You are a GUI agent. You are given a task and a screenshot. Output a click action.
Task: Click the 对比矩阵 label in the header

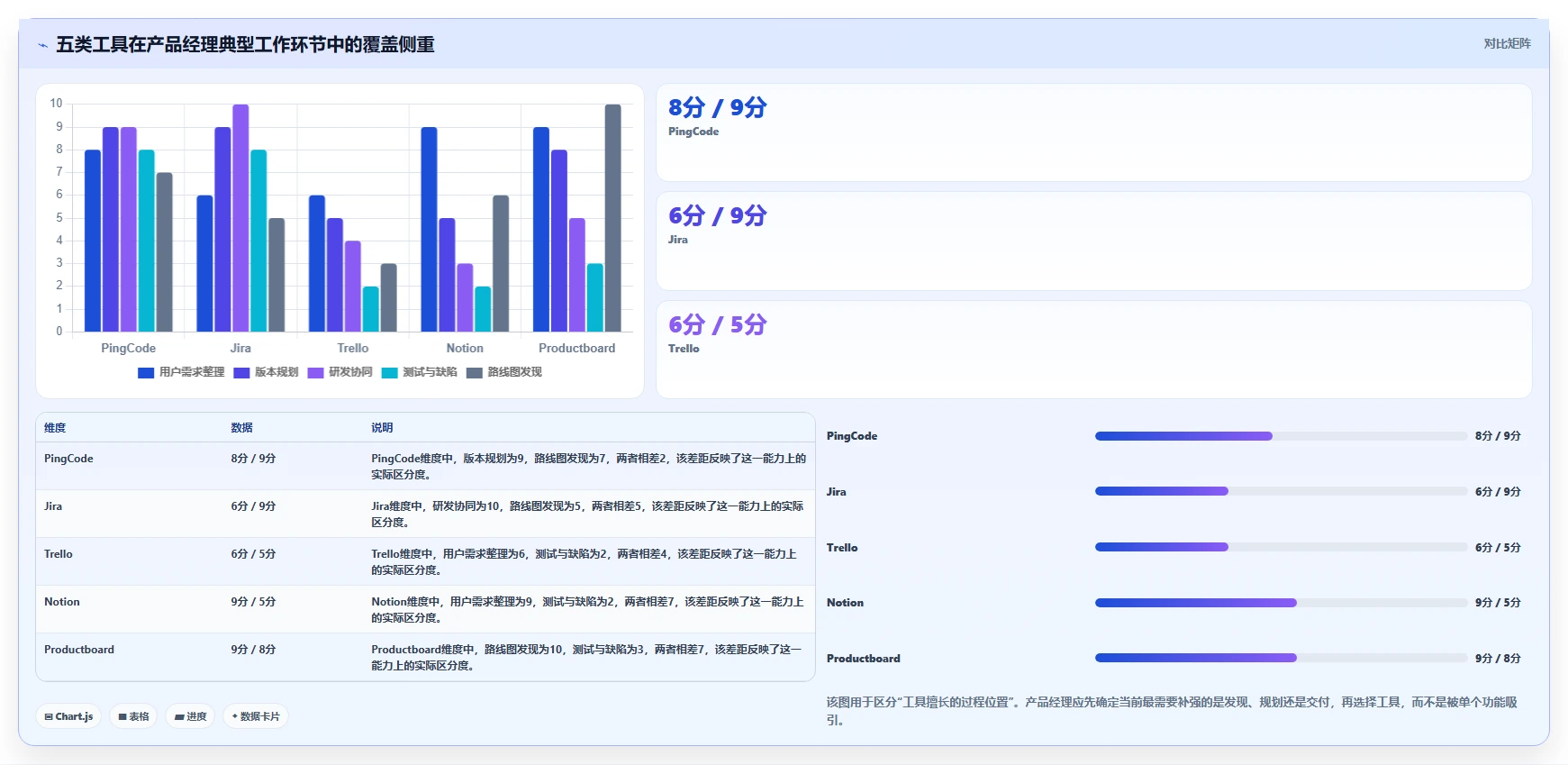pyautogui.click(x=1507, y=43)
